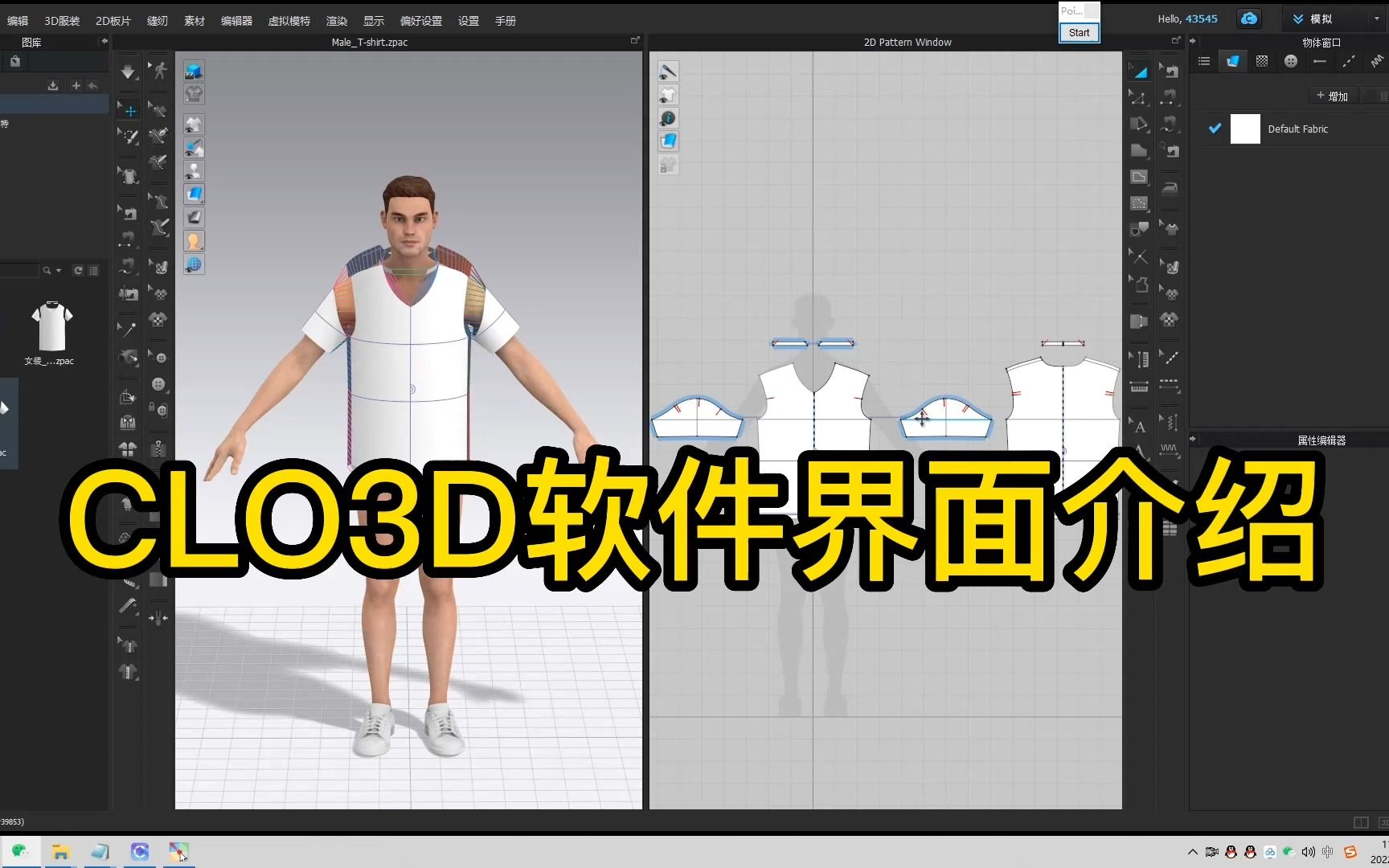The image size is (1389, 868).
Task: Toggle Show 2D Information icon
Action: [668, 118]
